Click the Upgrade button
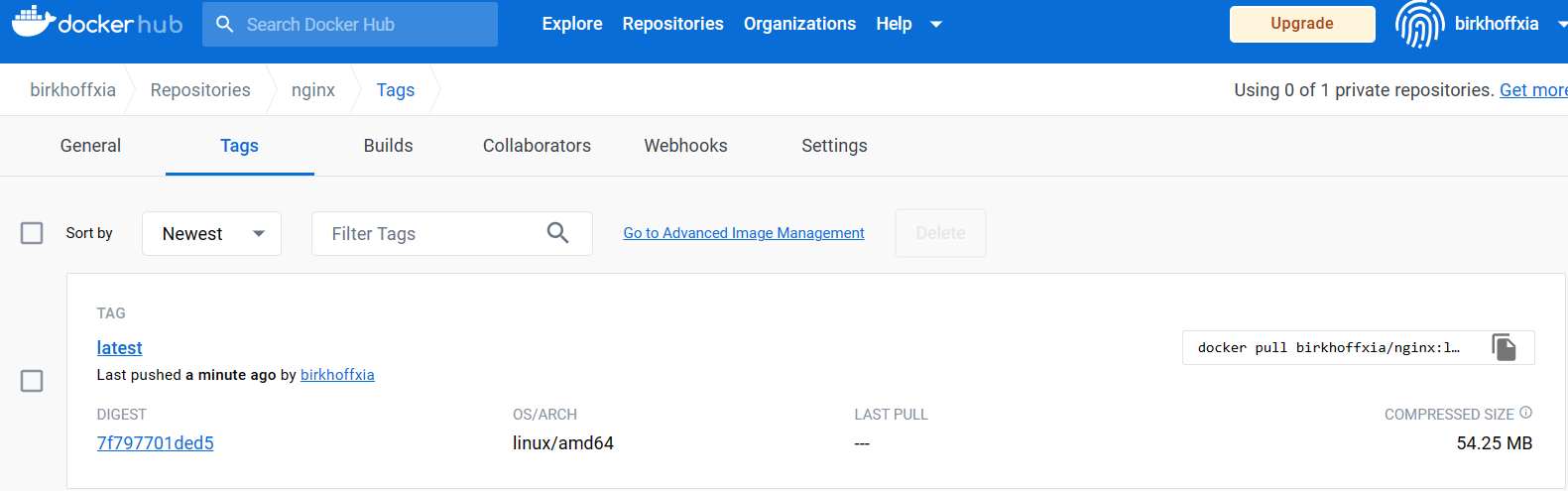Viewport: 1568px width, 491px height. coord(1301,24)
